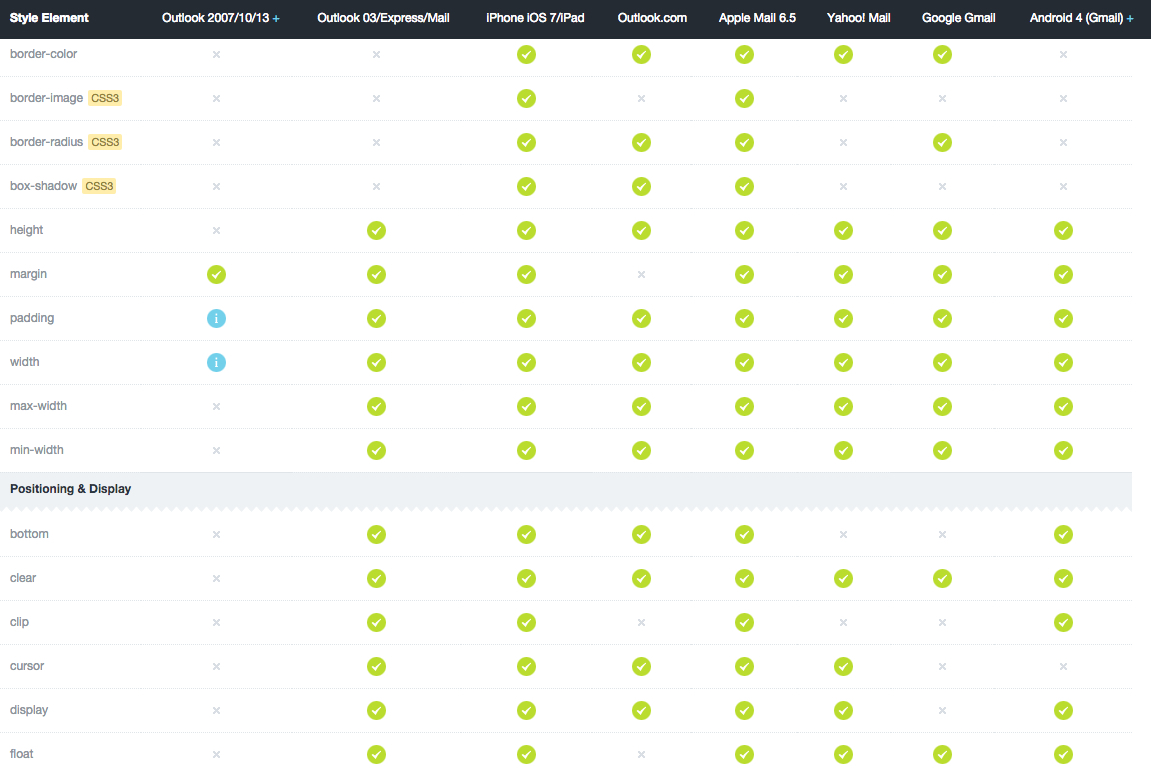Click the clip row label
Screen dimensions: 1151x771
point(19,623)
